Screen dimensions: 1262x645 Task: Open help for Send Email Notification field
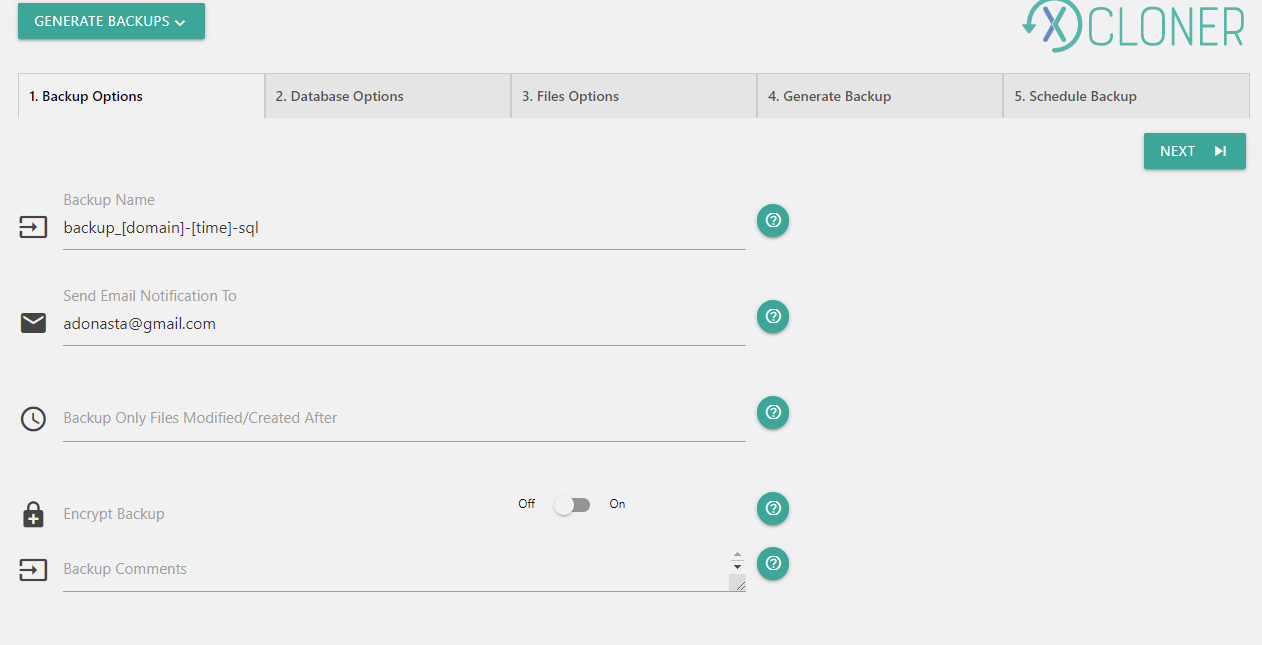[773, 317]
